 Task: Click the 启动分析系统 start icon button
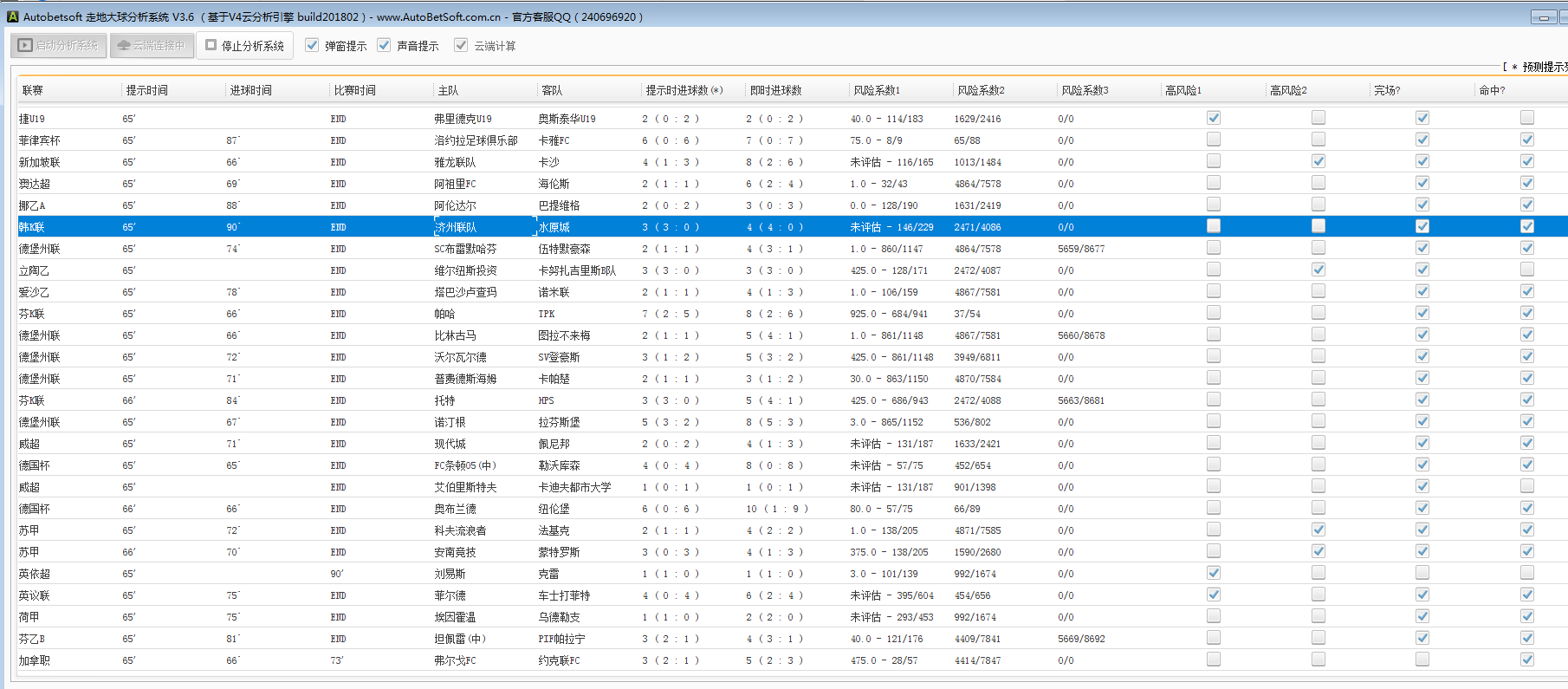pyautogui.click(x=59, y=46)
